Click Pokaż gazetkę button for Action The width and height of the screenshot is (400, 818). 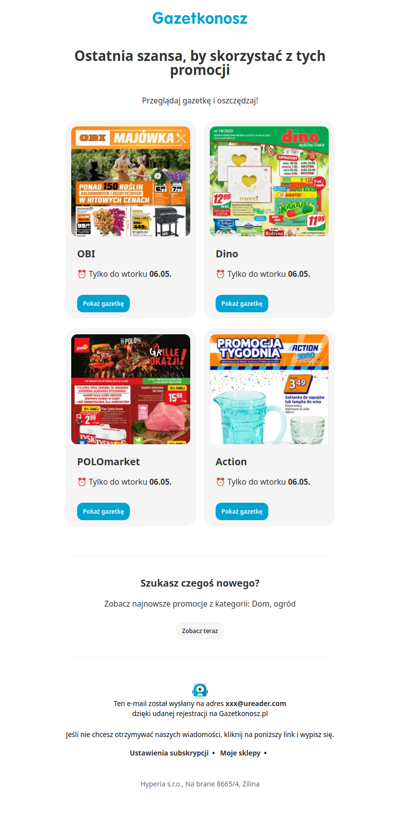(x=242, y=512)
